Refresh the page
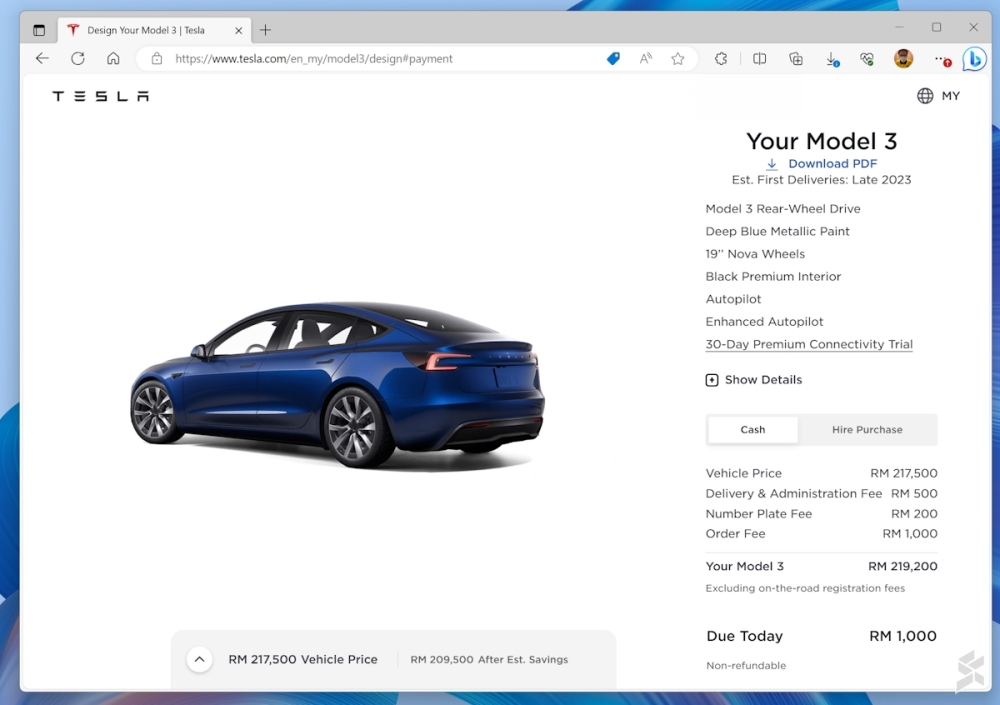This screenshot has width=1000, height=705. coord(78,59)
